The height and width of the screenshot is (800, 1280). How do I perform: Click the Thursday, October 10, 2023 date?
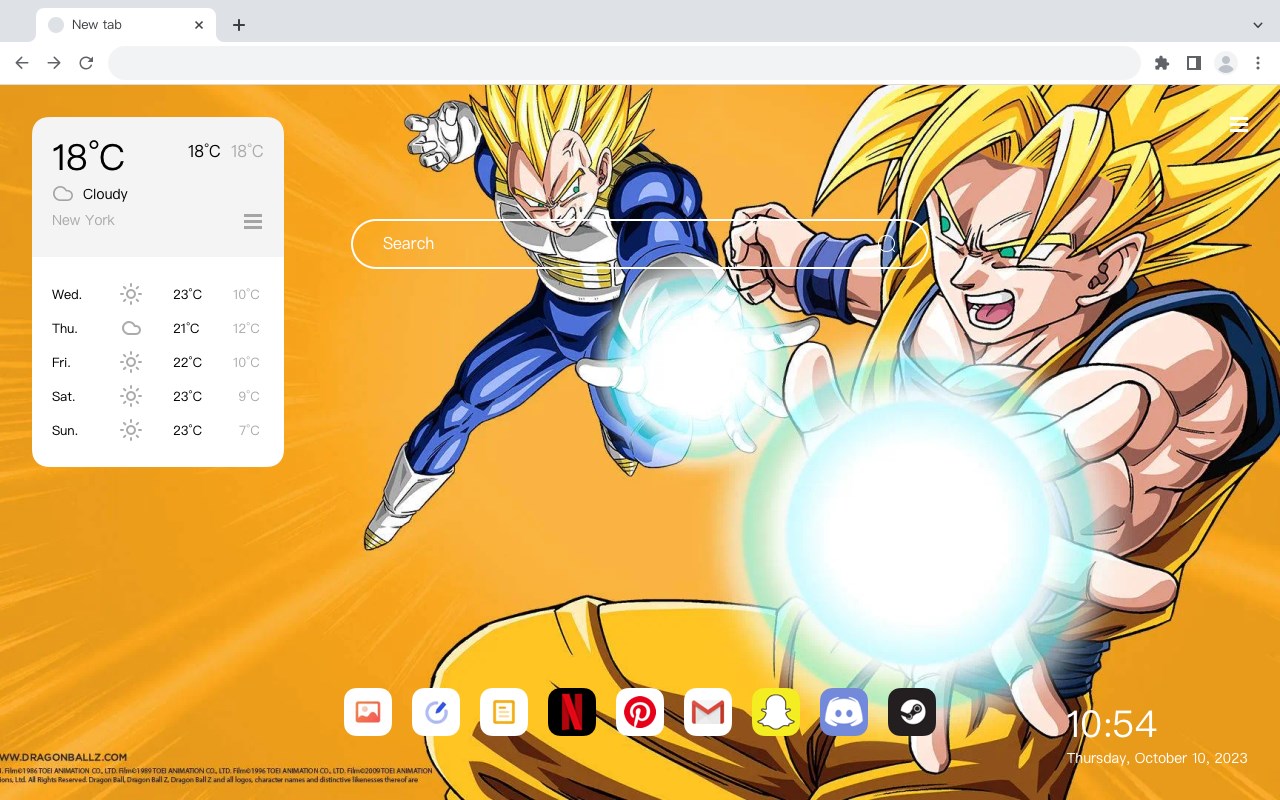coord(1157,758)
